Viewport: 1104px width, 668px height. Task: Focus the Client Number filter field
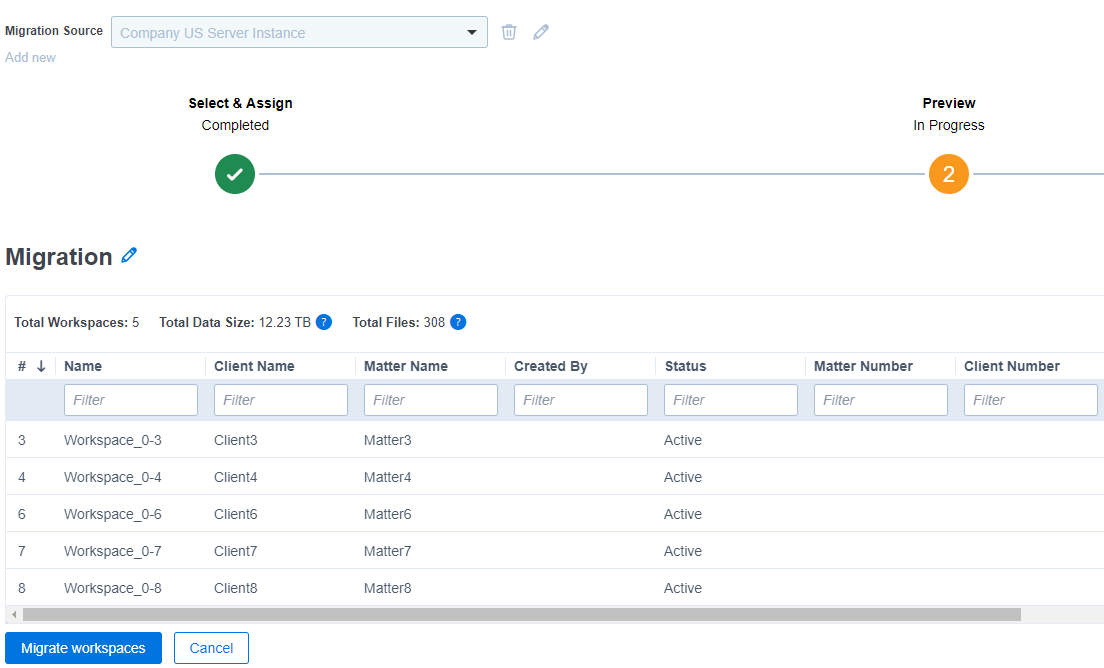click(1031, 400)
